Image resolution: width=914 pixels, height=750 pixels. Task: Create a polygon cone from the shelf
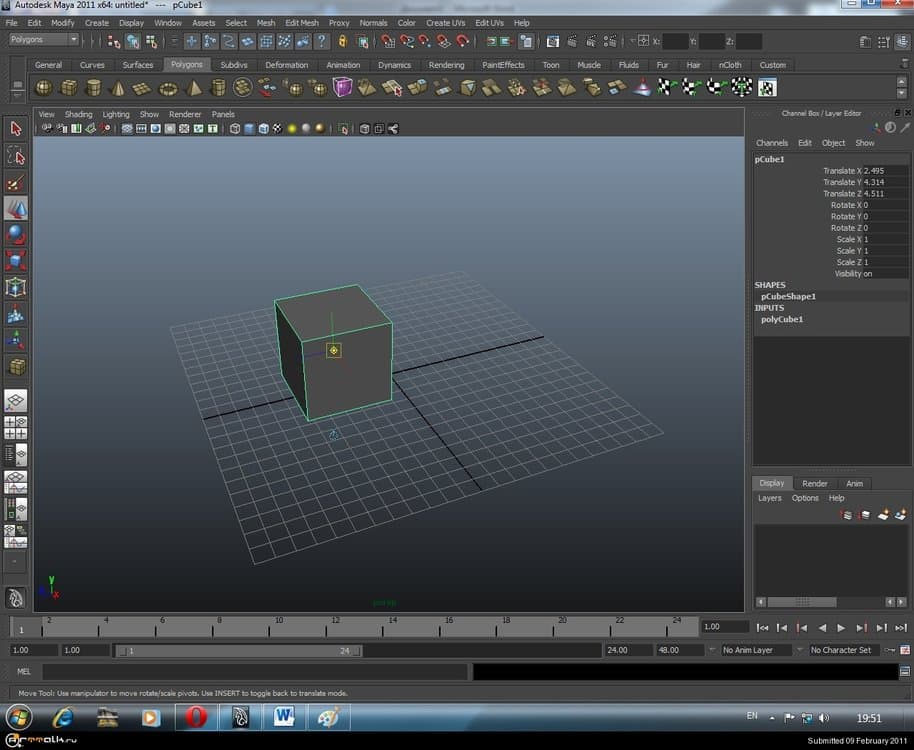click(118, 88)
